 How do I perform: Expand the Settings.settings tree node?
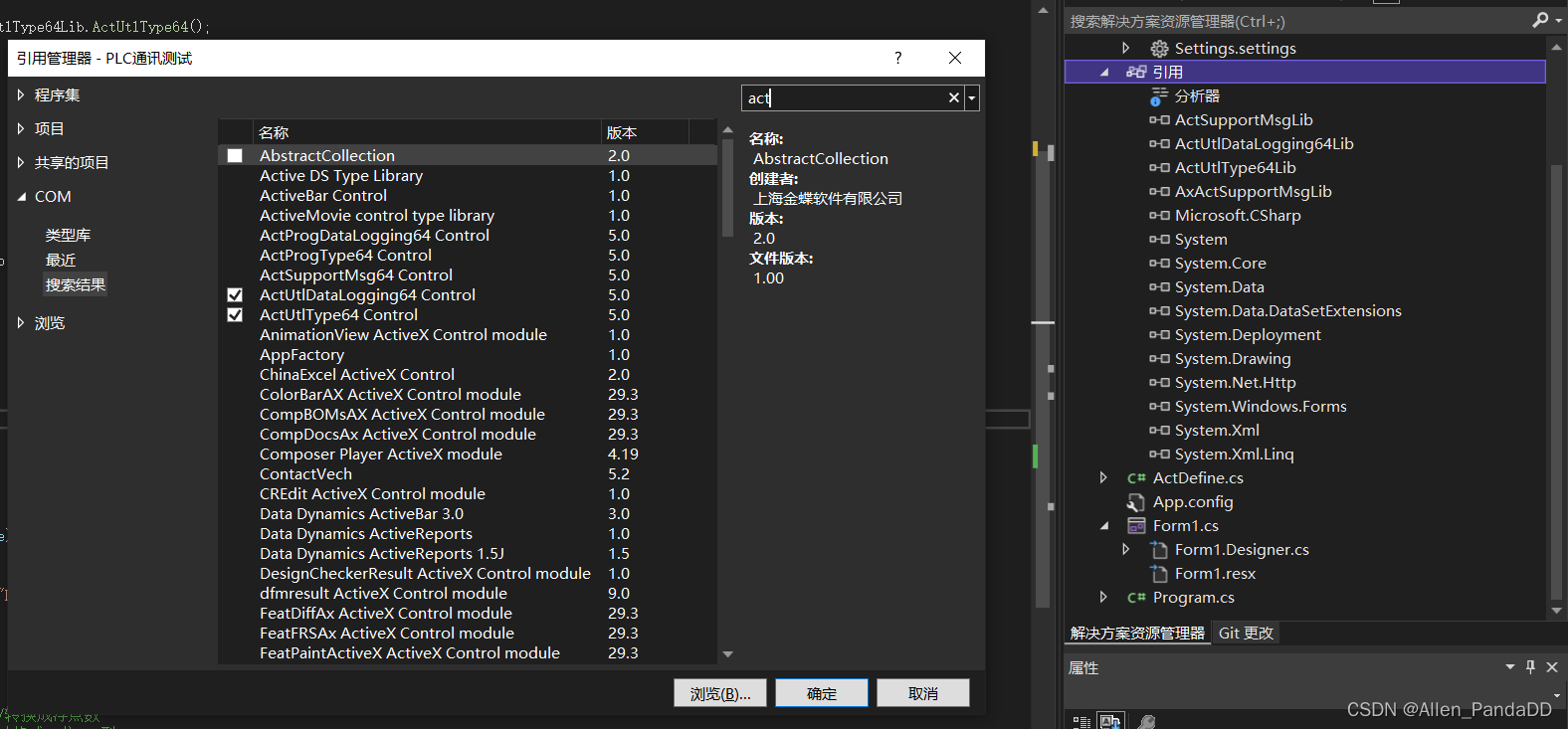(x=1125, y=48)
